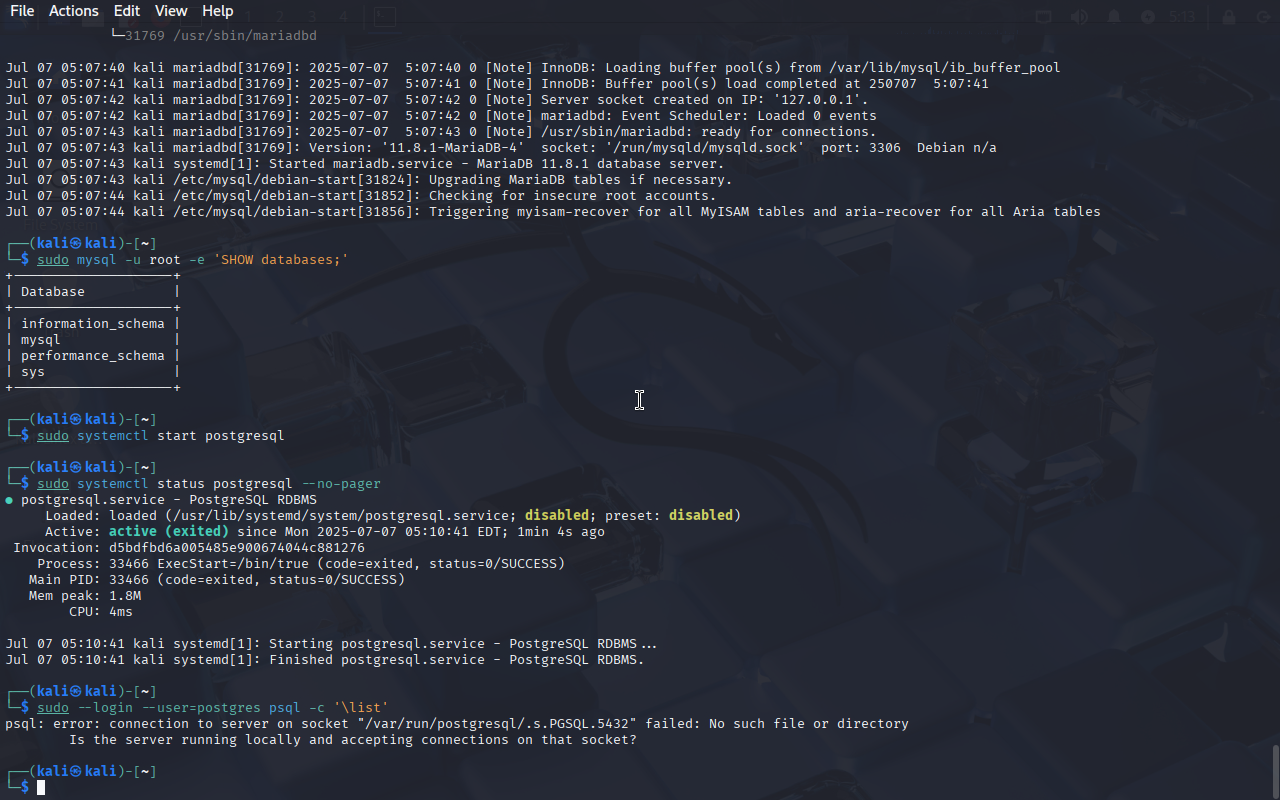Click 'systemctl start postgresql' command
Screen dimensions: 1280x800
181,436
